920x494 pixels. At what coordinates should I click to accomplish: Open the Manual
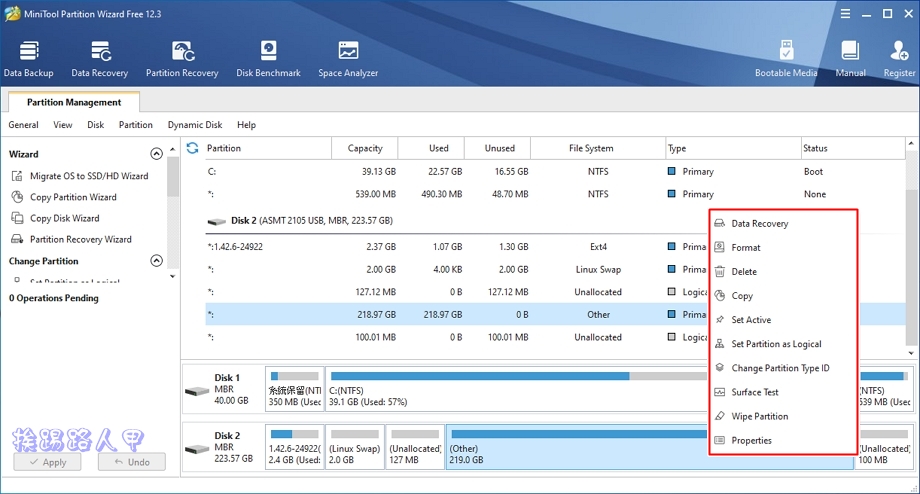(x=850, y=59)
